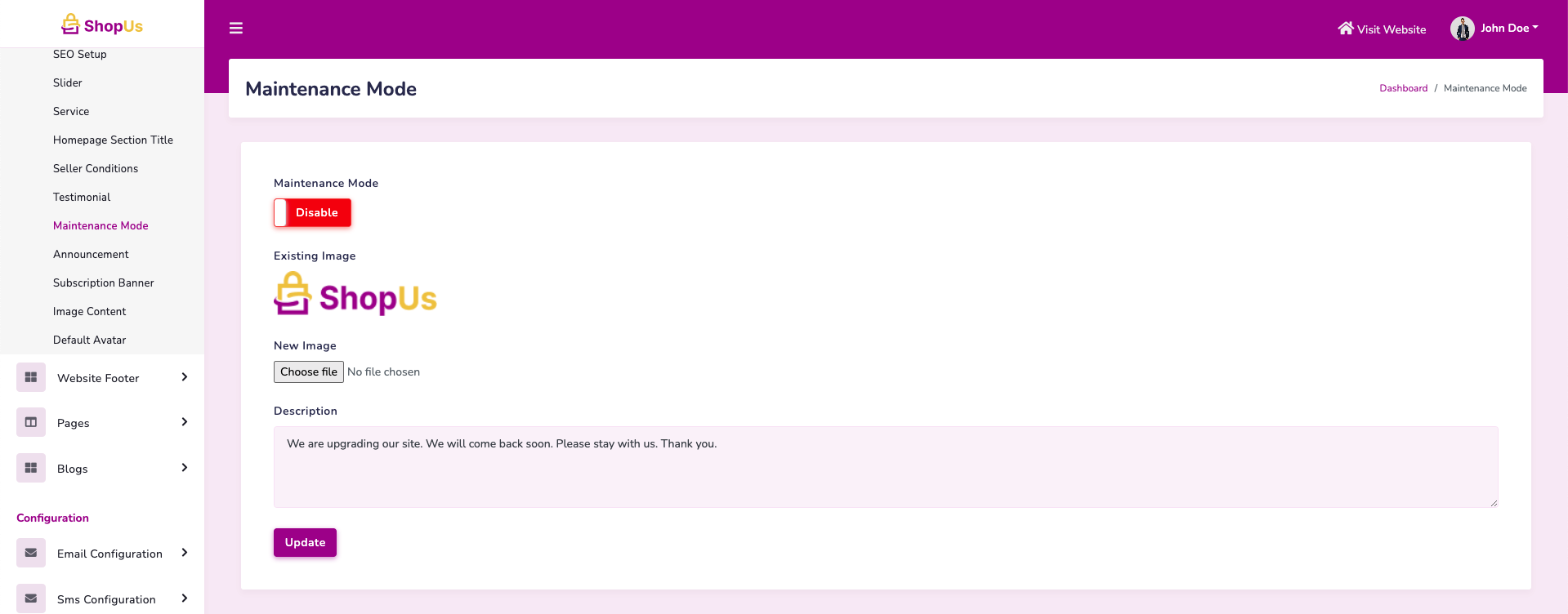Follow the Dashboard breadcrumb link
The image size is (1568, 614).
click(x=1403, y=88)
